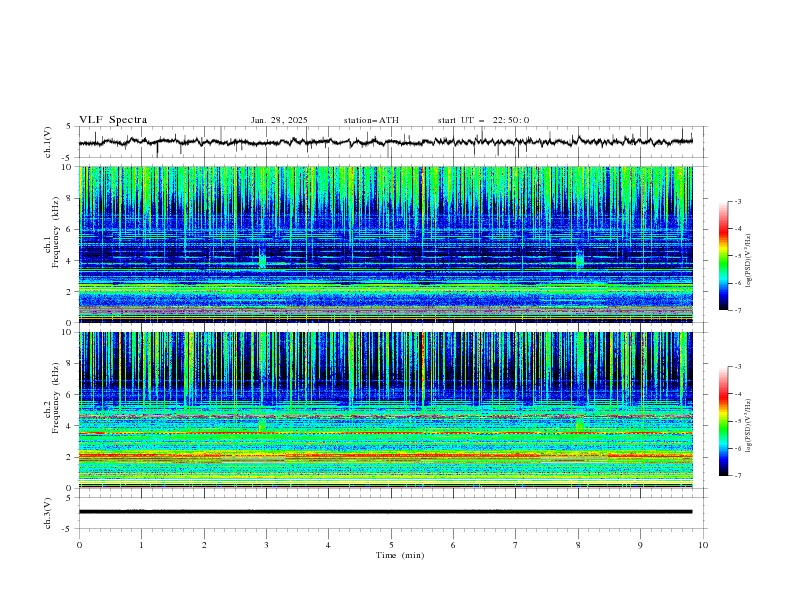This screenshot has height=612, width=792.
Task: Click the "VLF Spectra" plot title
Action: [x=113, y=120]
